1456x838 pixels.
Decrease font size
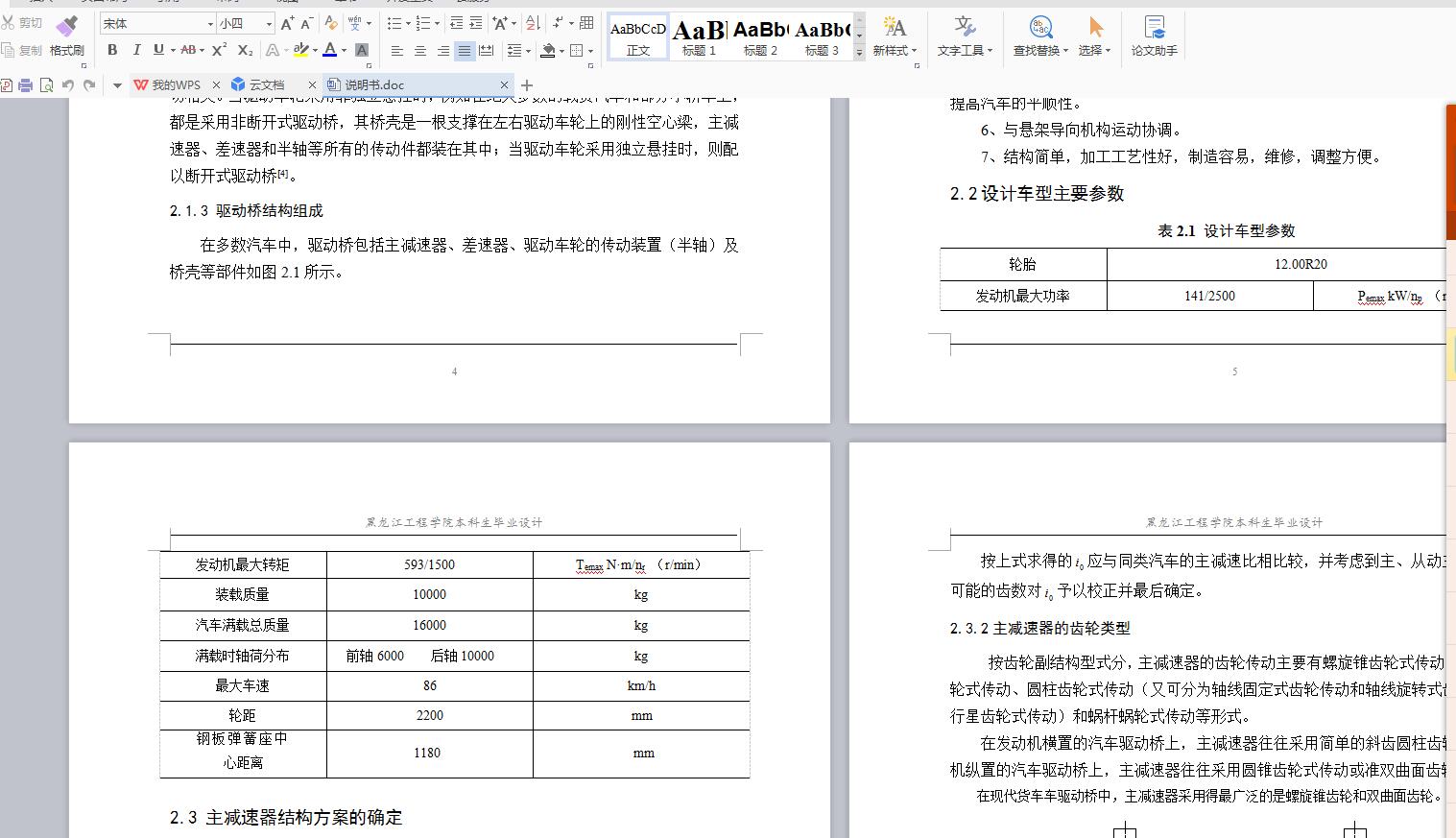click(307, 23)
